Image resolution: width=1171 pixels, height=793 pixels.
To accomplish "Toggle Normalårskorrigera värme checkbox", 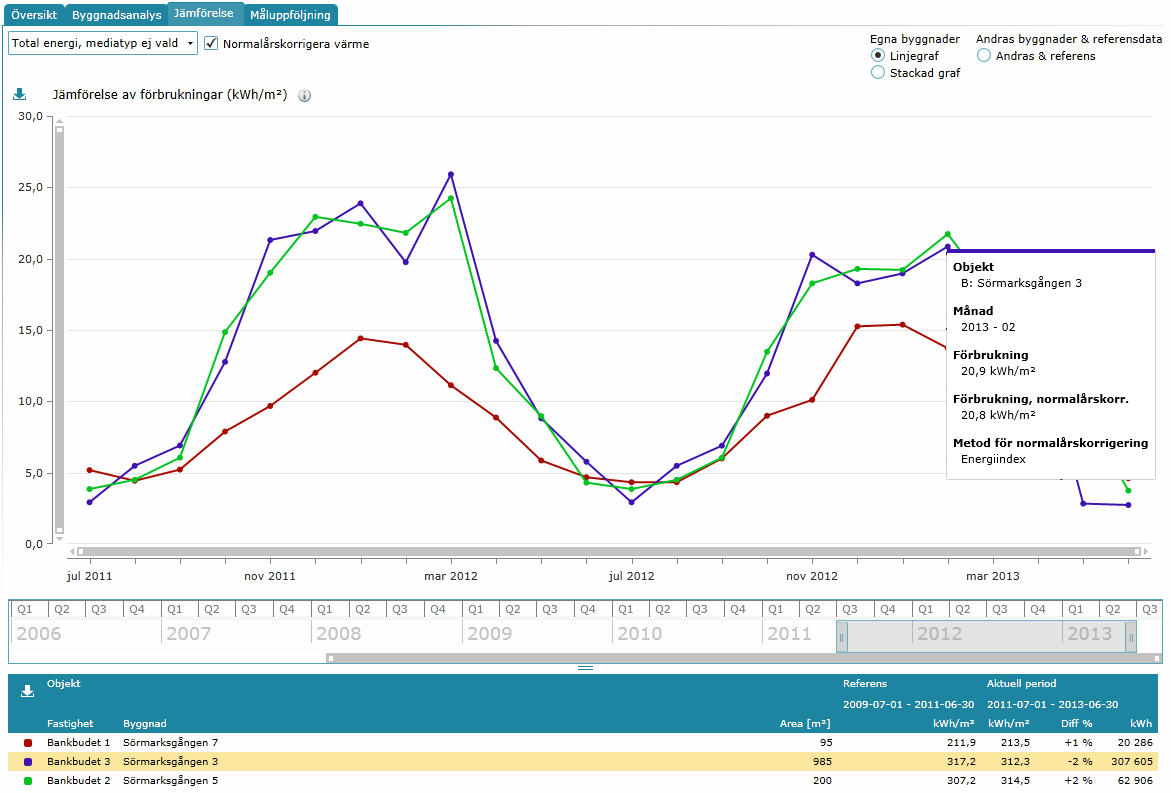I will [211, 43].
